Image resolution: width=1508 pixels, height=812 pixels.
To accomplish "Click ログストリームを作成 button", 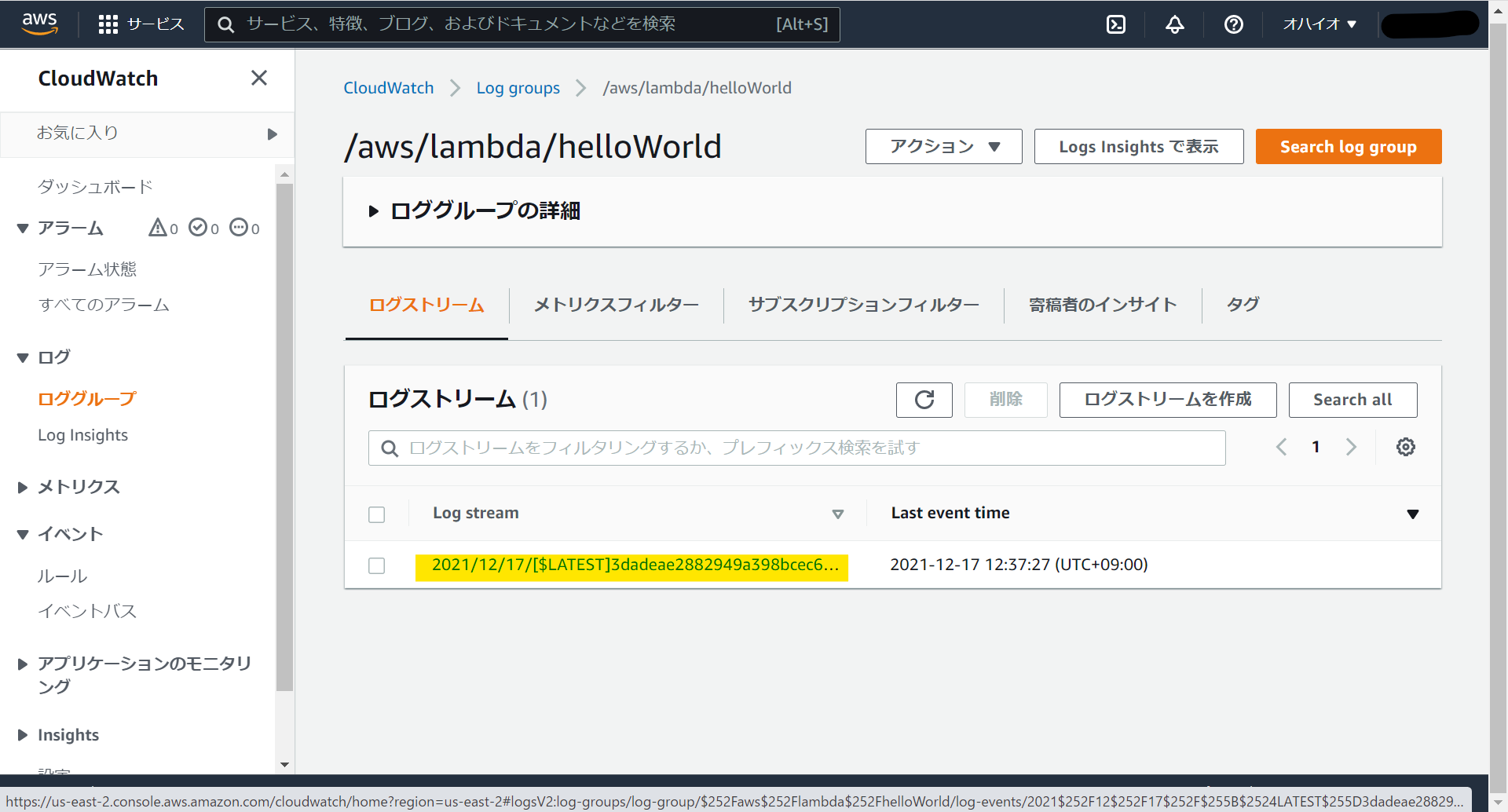I will (x=1168, y=400).
